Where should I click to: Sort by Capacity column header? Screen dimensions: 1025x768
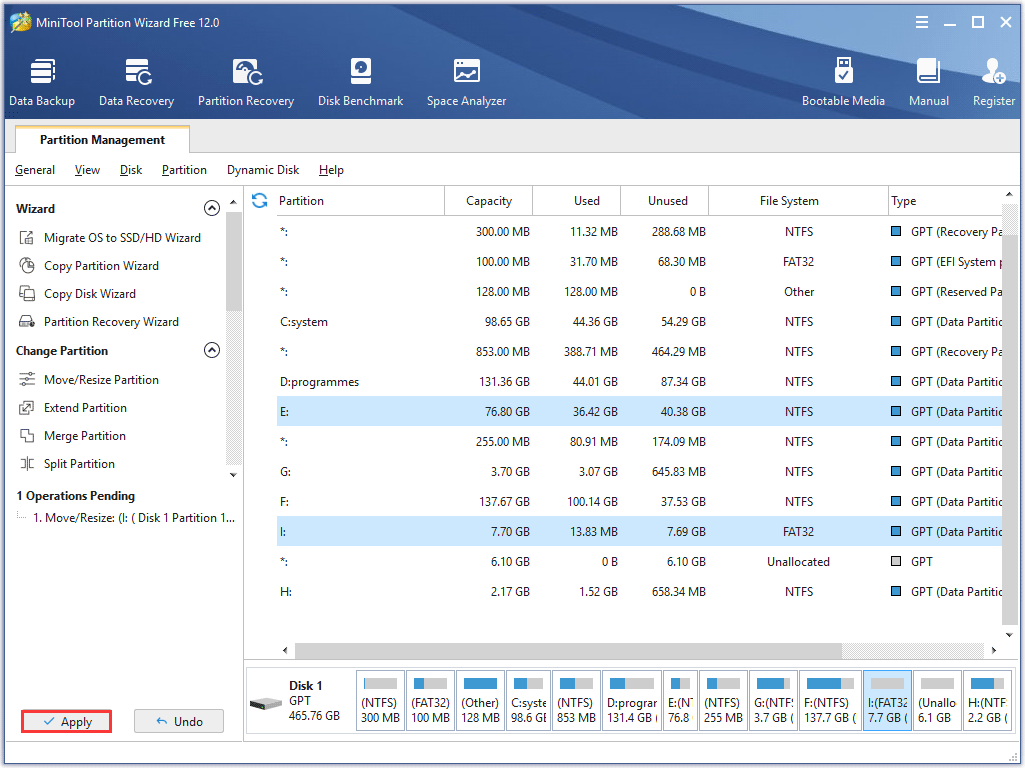[489, 201]
